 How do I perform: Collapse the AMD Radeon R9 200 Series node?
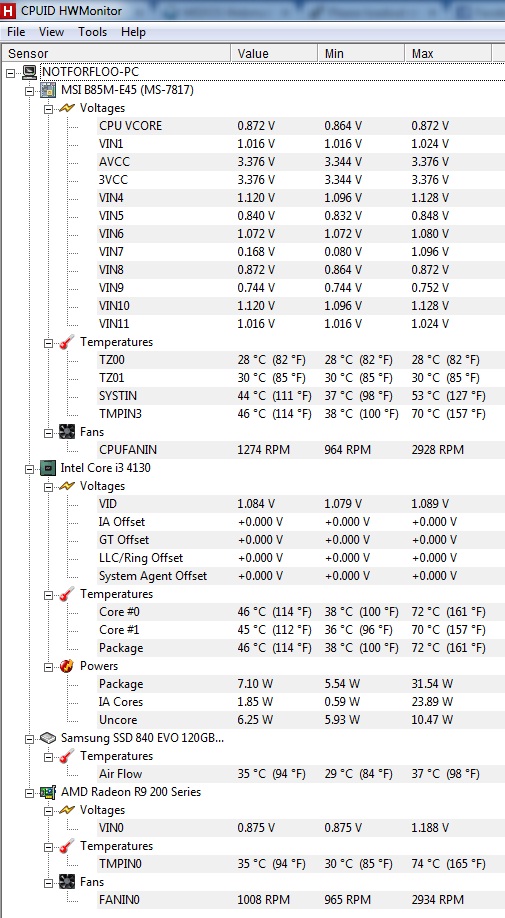click(x=29, y=793)
